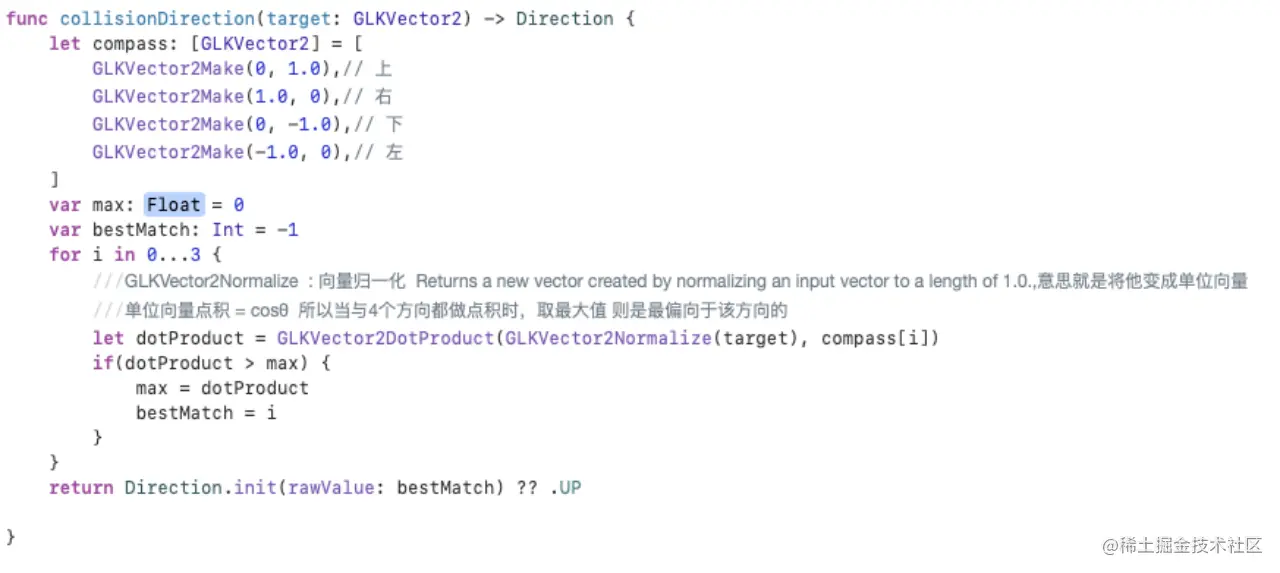Click the highlighted Float type token

174,205
